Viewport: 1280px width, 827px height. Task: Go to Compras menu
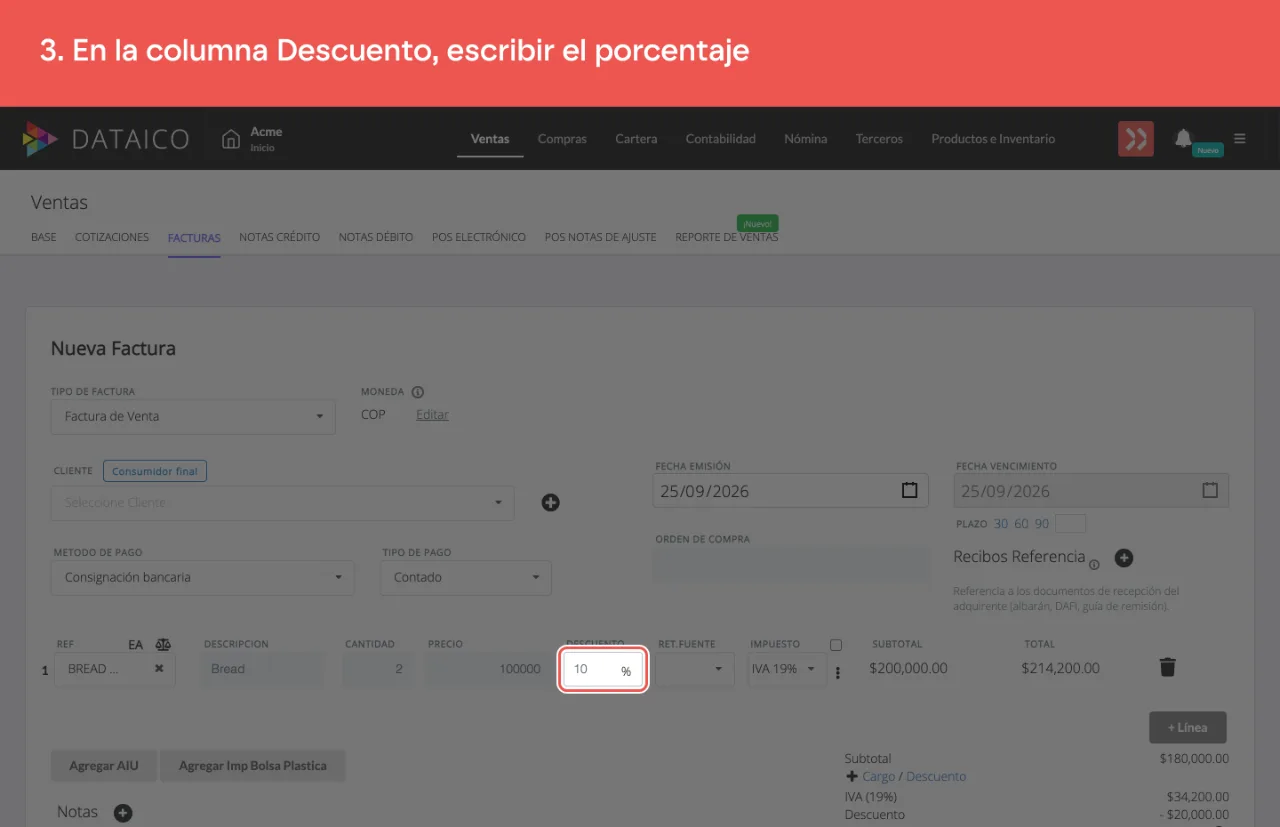tap(562, 139)
